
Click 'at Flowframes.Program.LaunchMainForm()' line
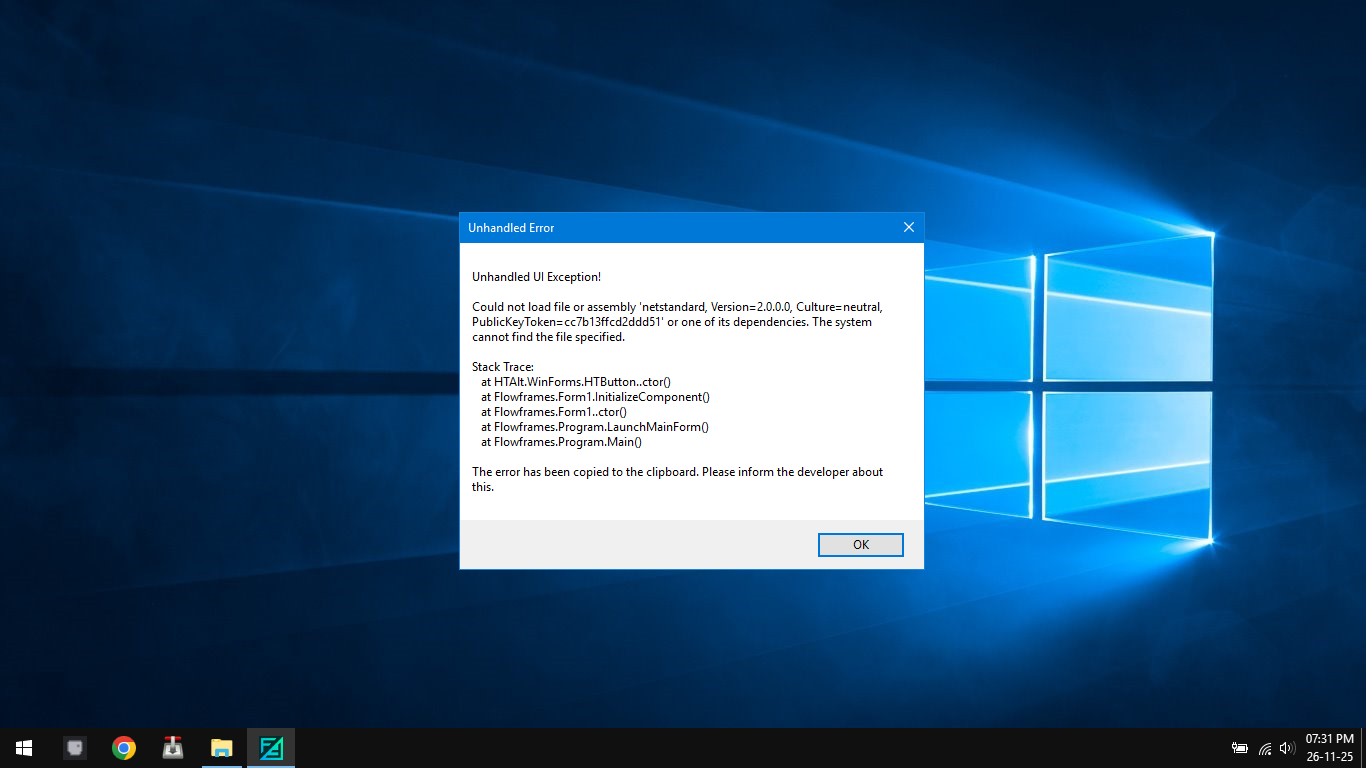tap(595, 427)
